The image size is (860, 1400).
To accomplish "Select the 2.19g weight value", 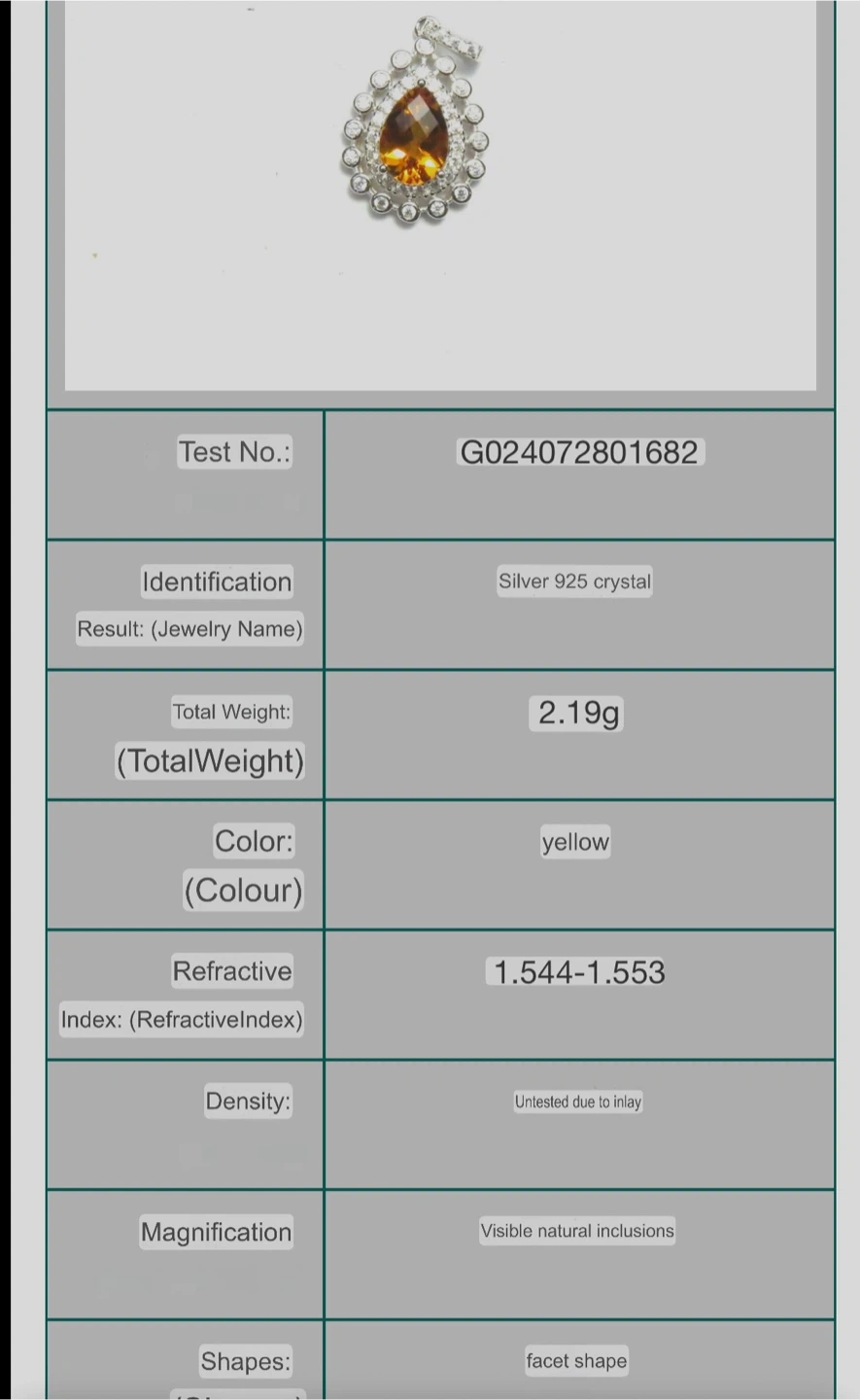I will (x=578, y=713).
